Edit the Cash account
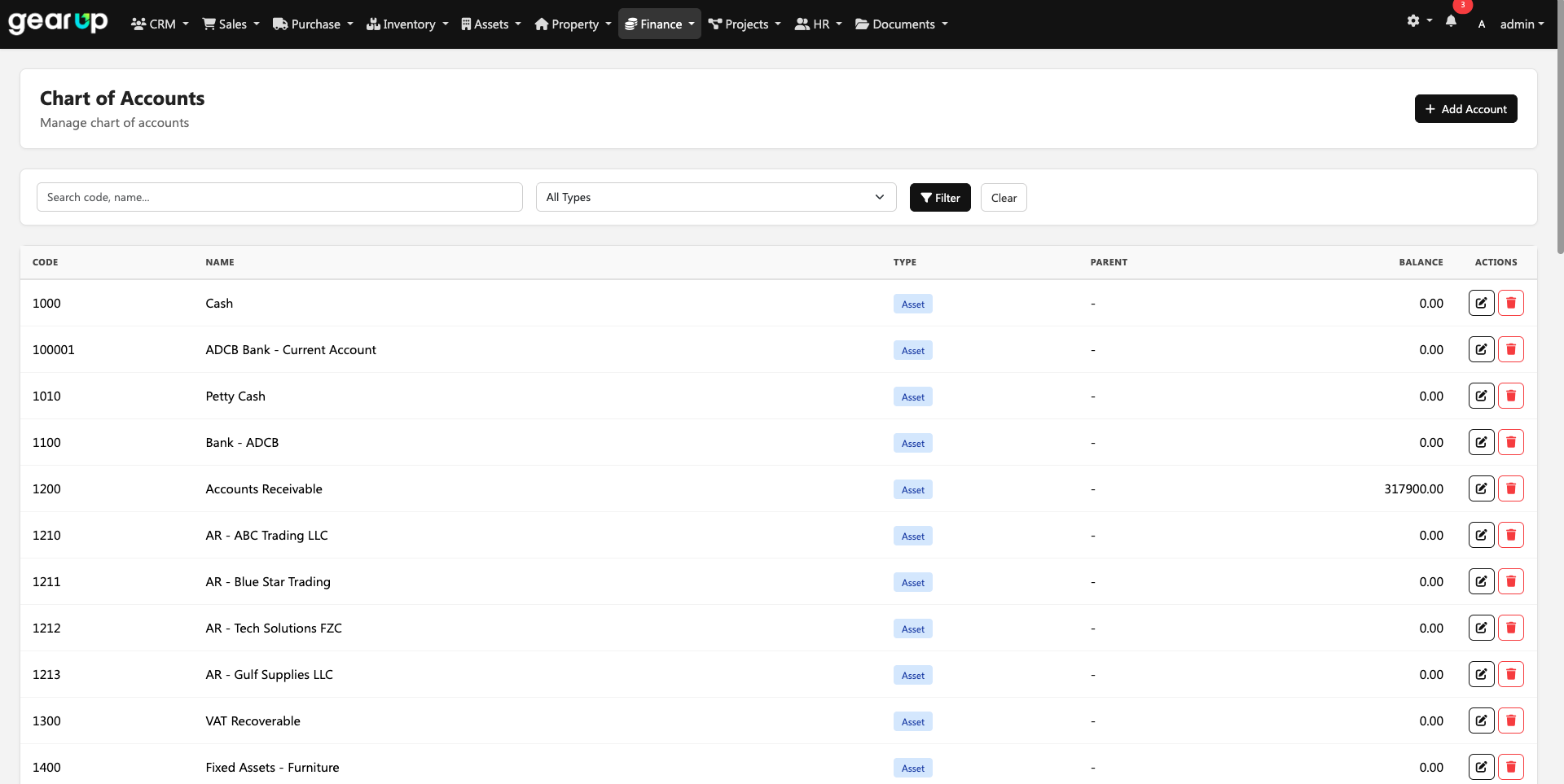The height and width of the screenshot is (784, 1564). coord(1481,302)
